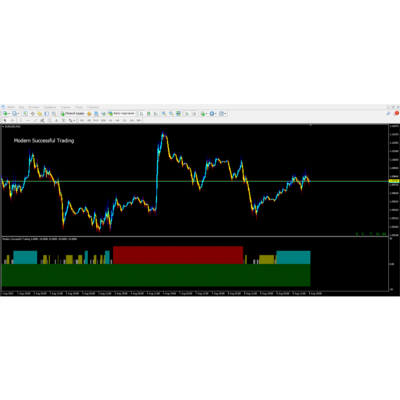Screen dimensions: 400x400
Task: Show the Data Window panel
Action: coord(32,113)
